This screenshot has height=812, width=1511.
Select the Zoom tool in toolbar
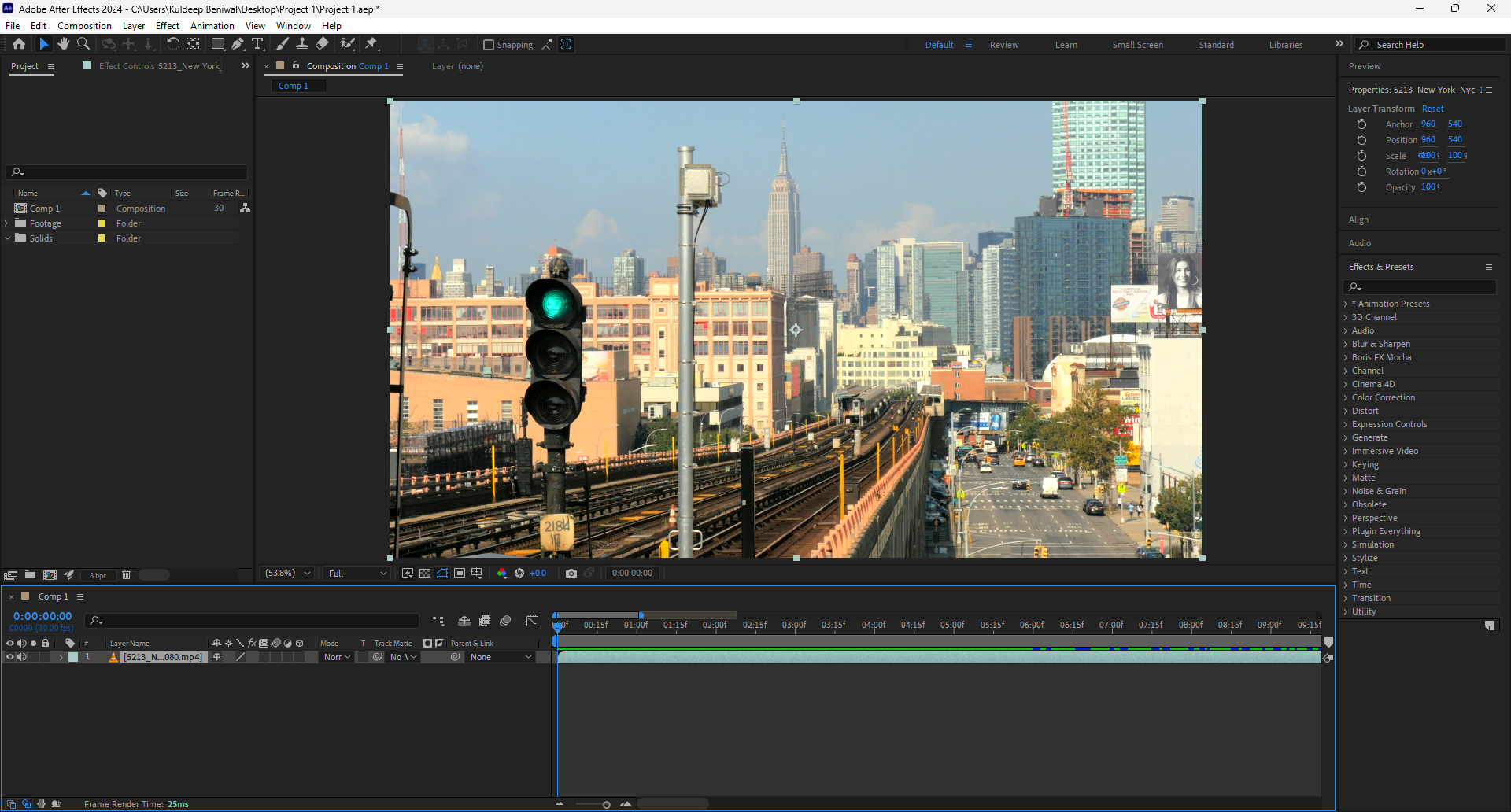83,44
